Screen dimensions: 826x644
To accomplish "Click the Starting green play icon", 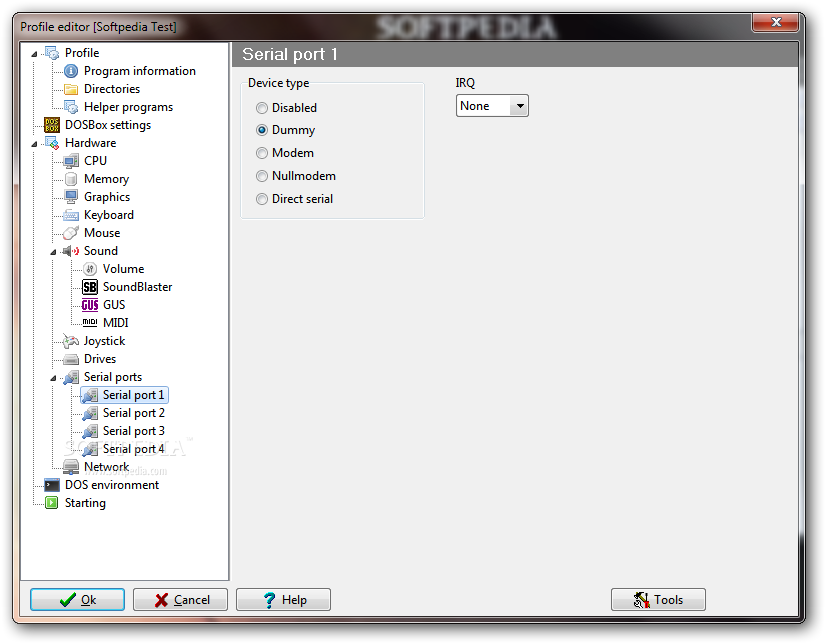I will tap(52, 503).
